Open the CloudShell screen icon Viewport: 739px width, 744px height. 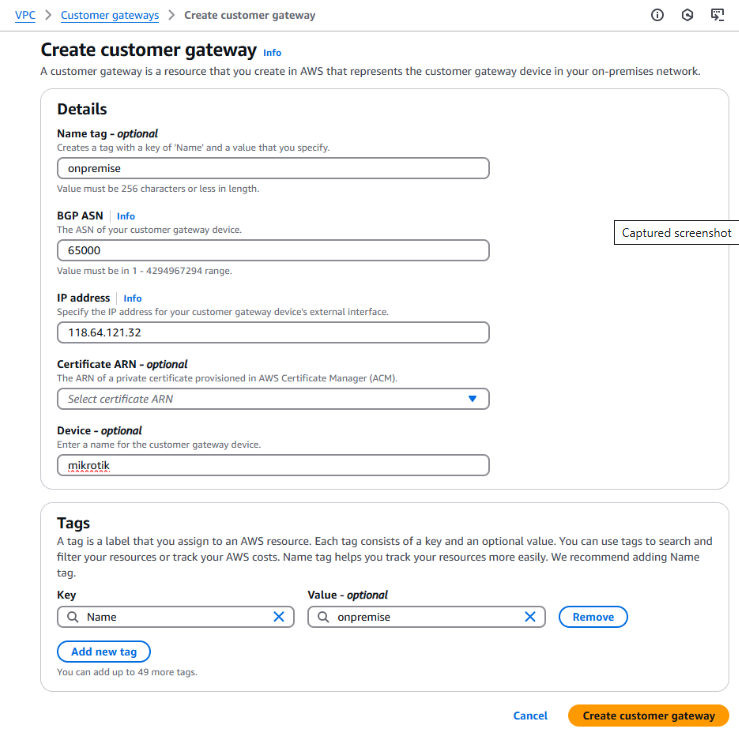click(717, 15)
